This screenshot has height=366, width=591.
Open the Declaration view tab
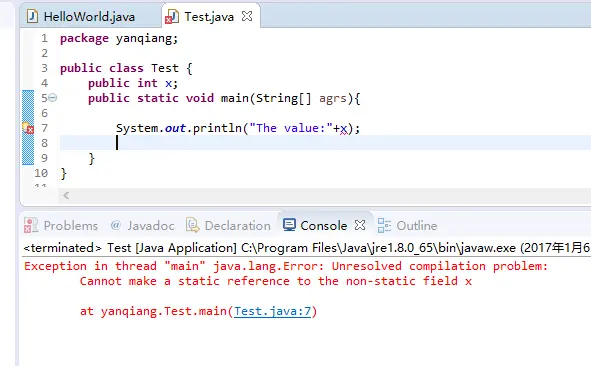(x=237, y=225)
